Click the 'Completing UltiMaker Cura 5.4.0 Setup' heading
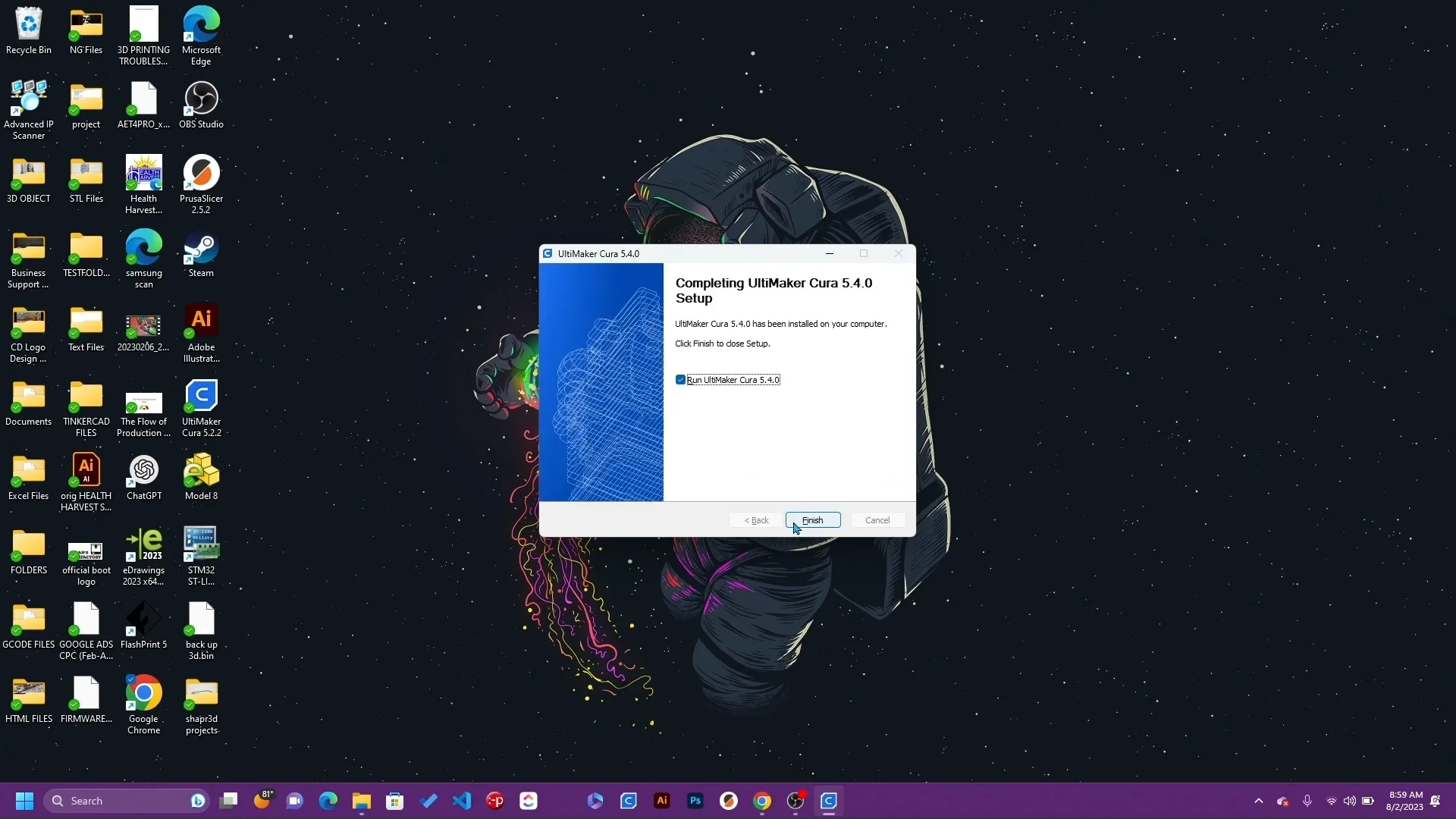This screenshot has width=1456, height=819. pyautogui.click(x=773, y=290)
